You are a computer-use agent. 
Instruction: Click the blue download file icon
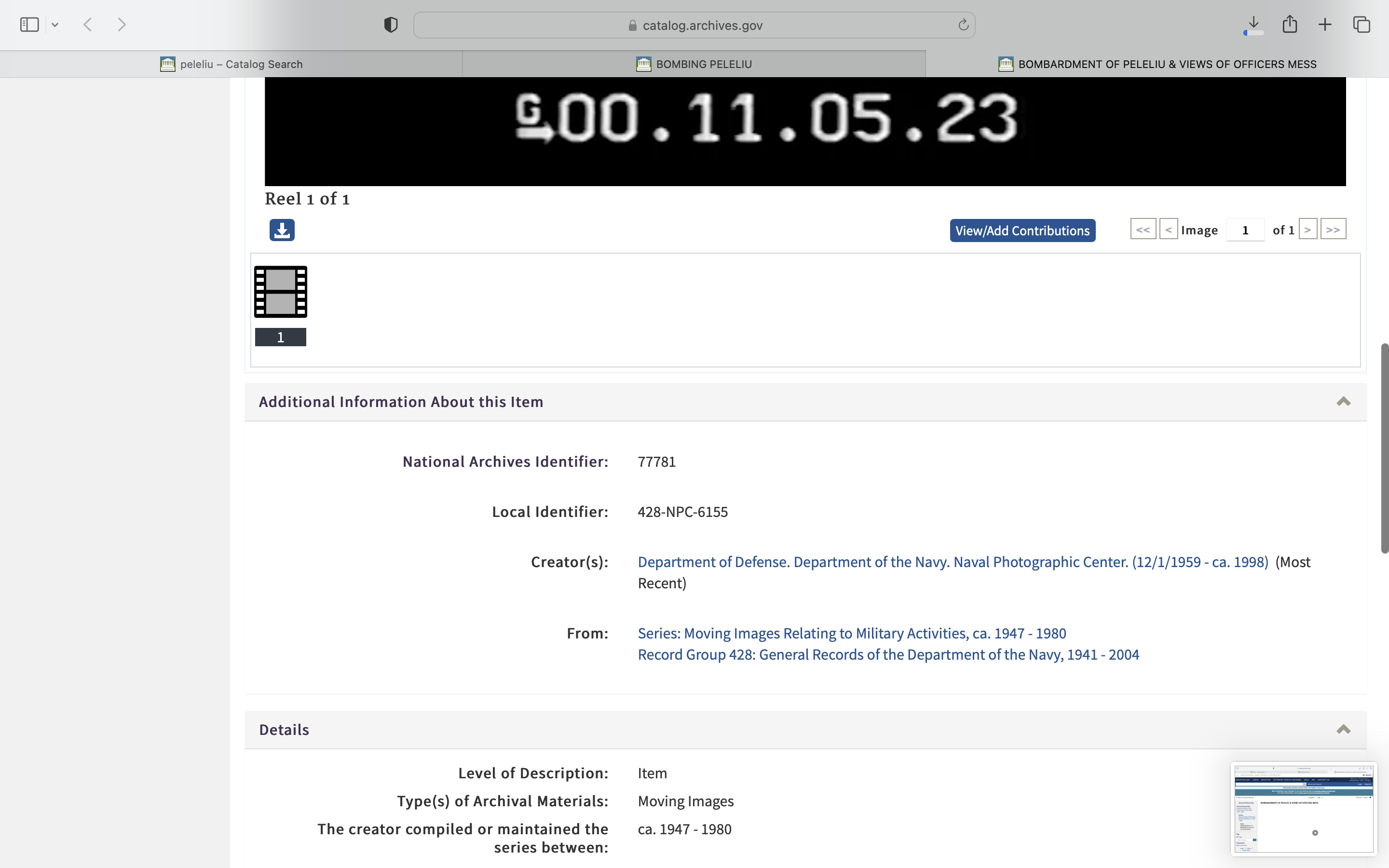tap(282, 230)
